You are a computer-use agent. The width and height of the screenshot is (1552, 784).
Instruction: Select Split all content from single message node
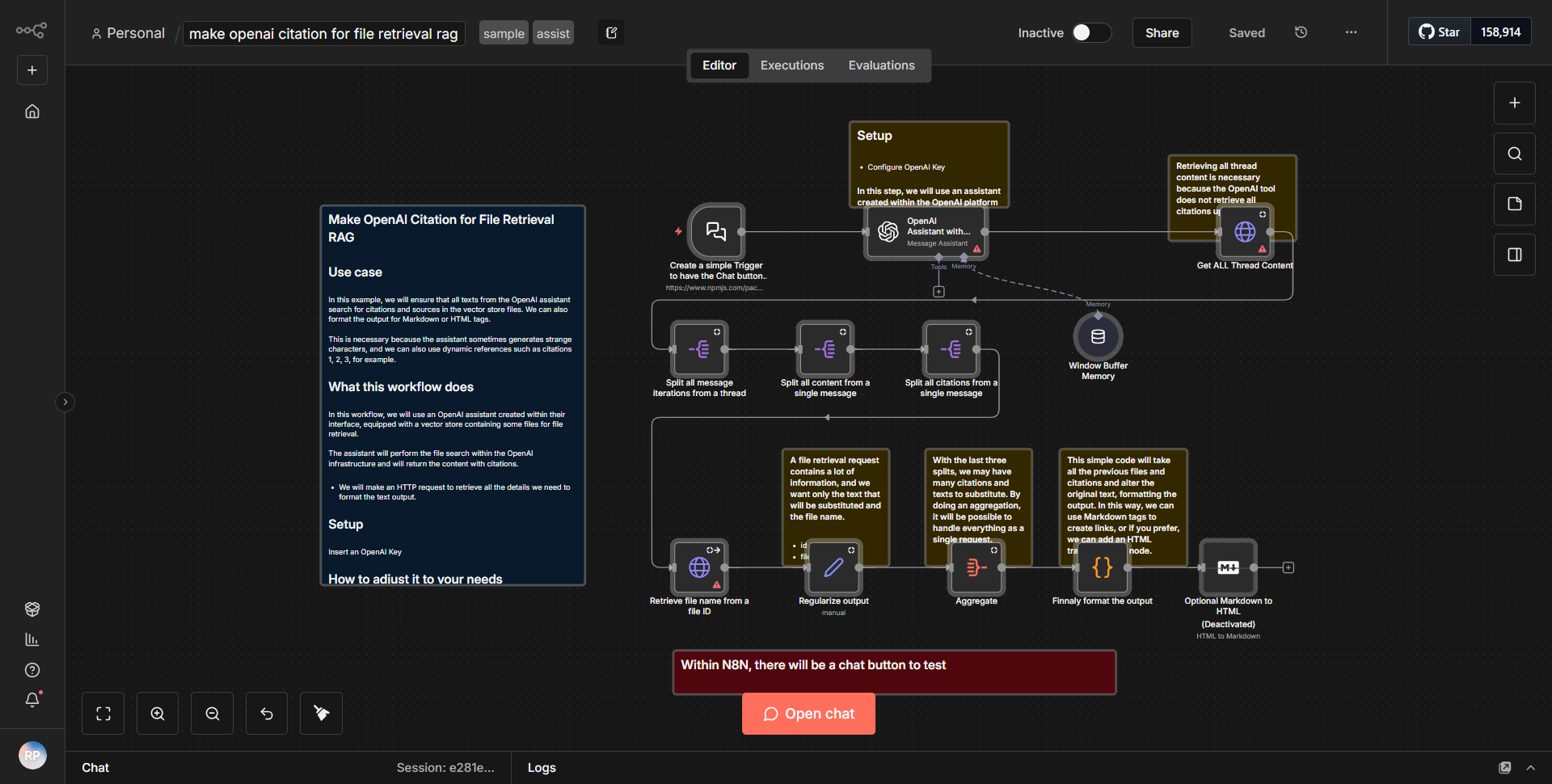[x=825, y=349]
